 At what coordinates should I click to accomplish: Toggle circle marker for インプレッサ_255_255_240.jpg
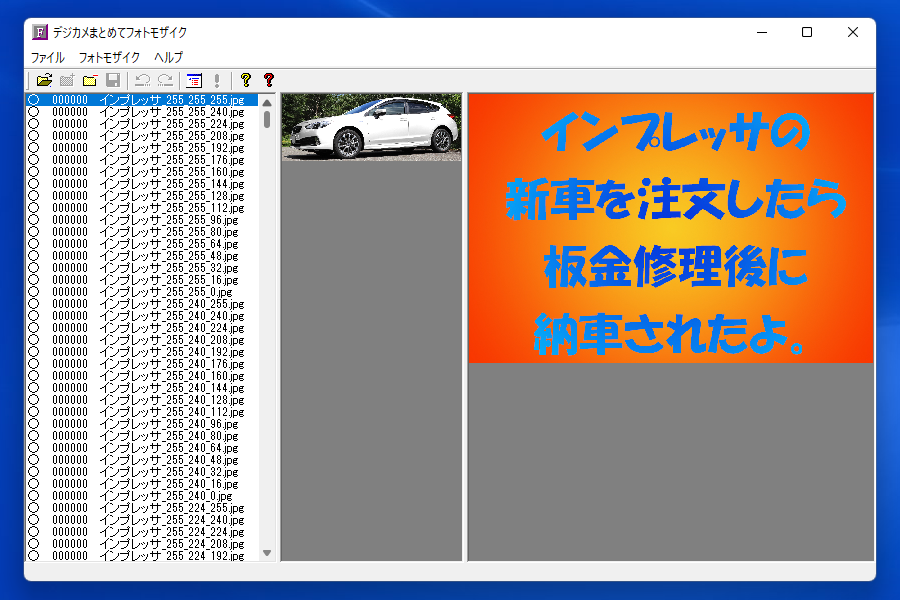[34, 112]
